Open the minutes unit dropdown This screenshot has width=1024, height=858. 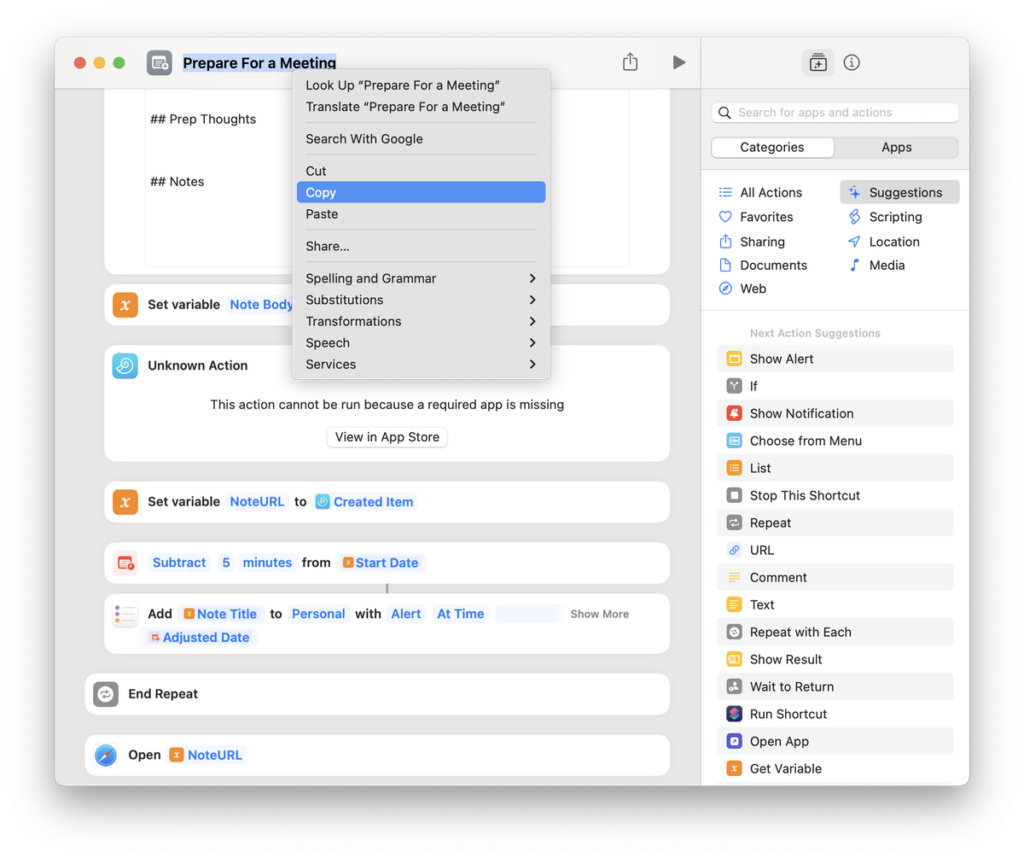click(267, 563)
